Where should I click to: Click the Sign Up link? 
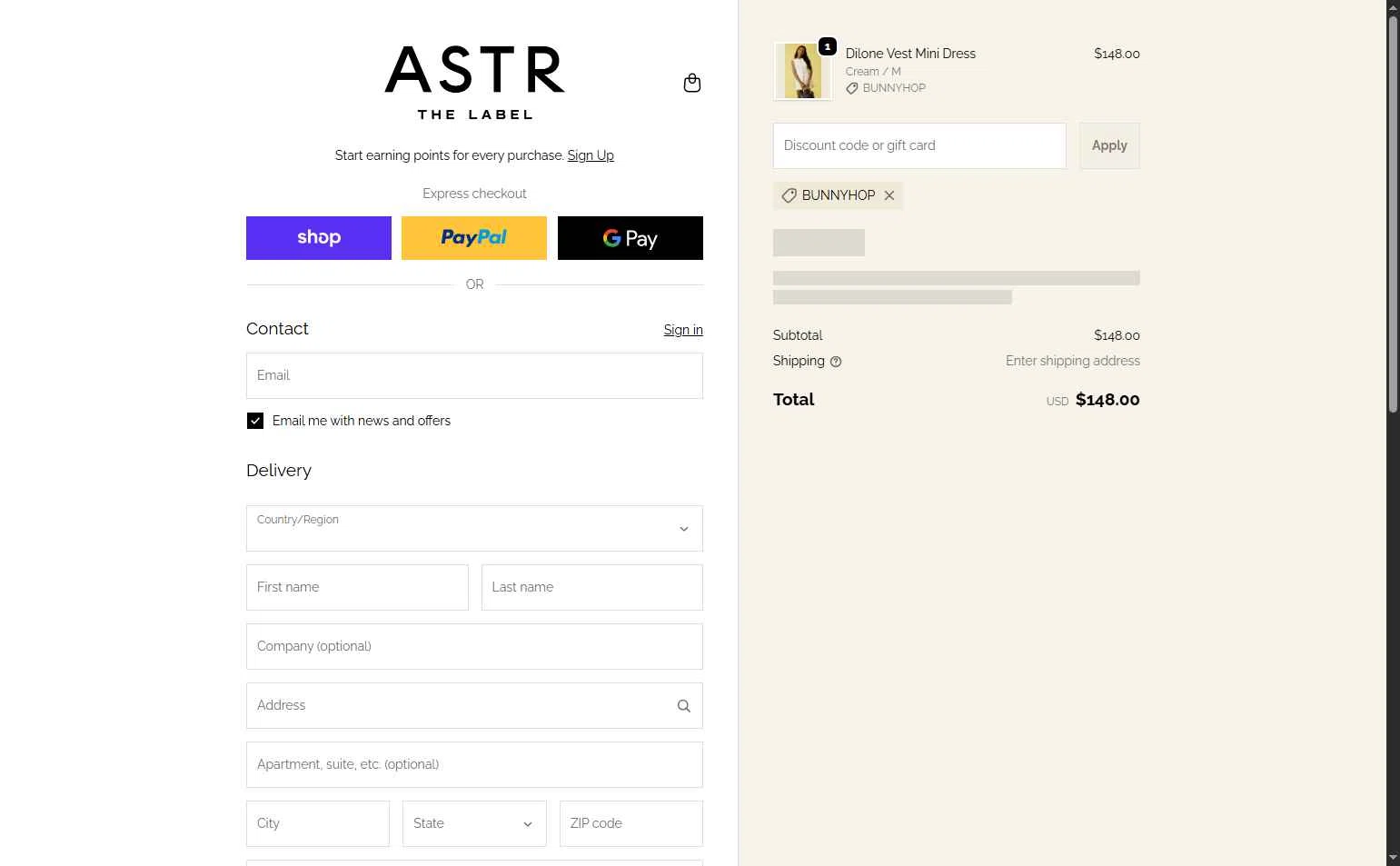(x=591, y=155)
